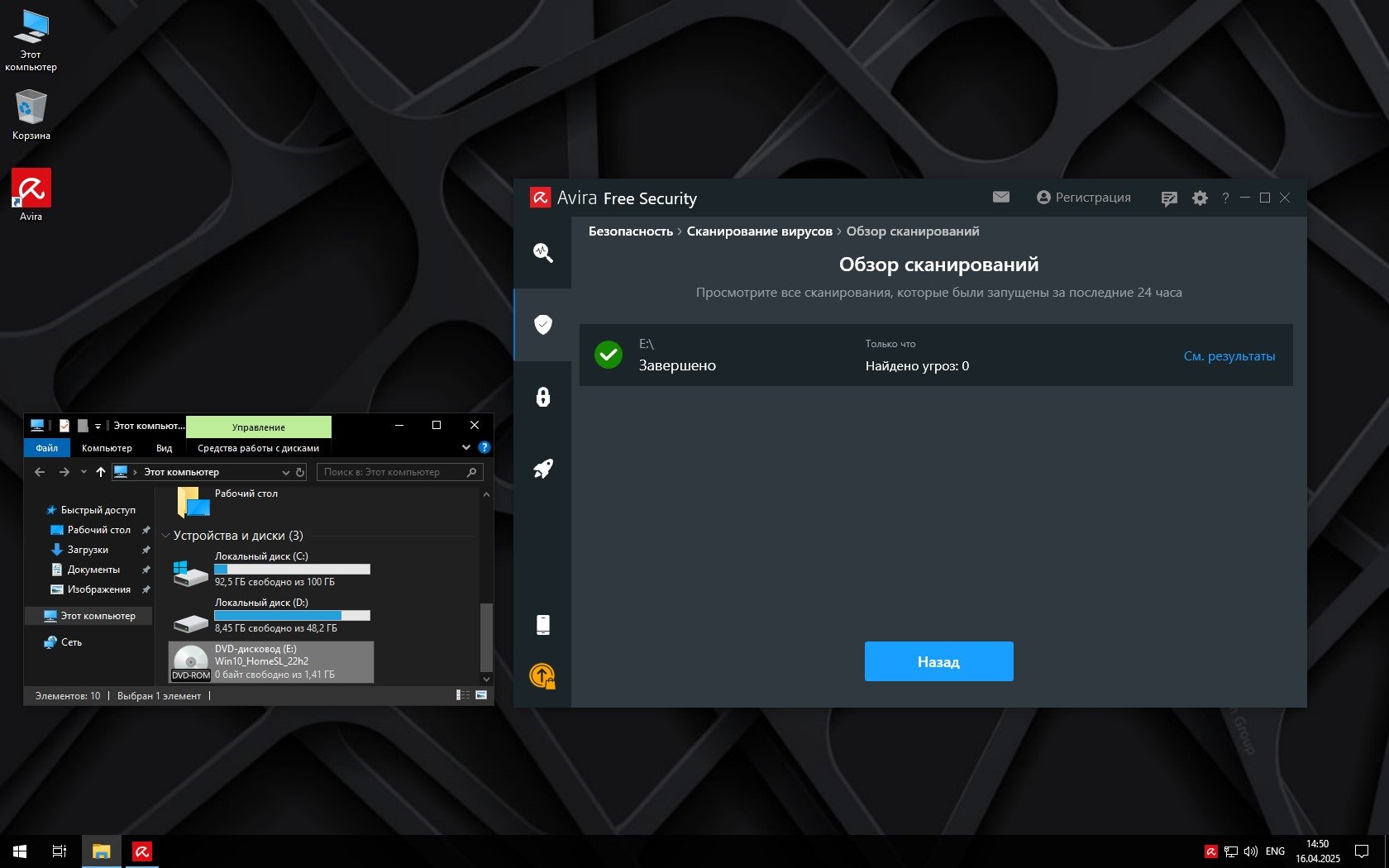Select the Этот компьютер desktop icon

(x=31, y=41)
